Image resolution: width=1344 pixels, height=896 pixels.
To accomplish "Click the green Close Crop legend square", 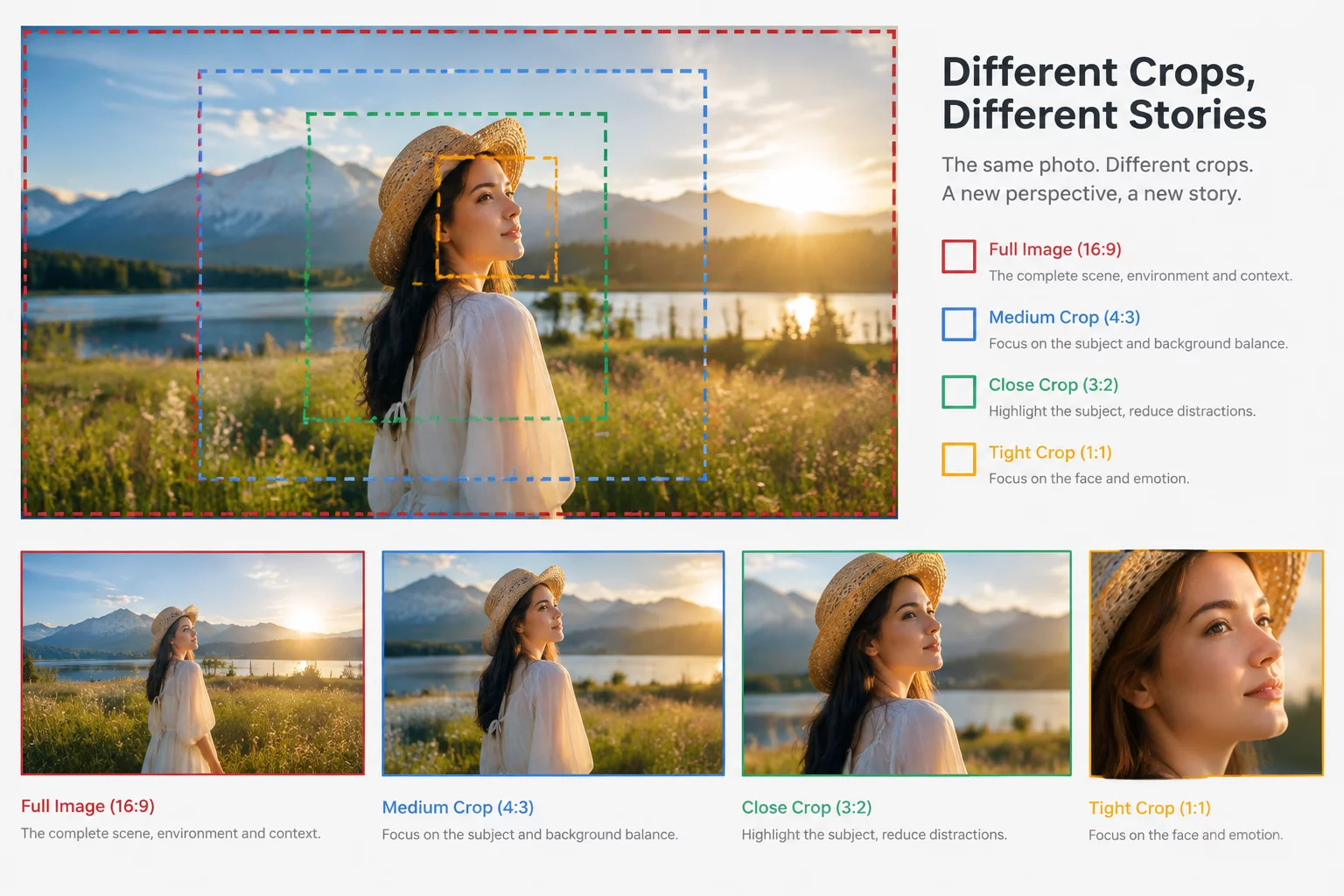I will pyautogui.click(x=959, y=392).
